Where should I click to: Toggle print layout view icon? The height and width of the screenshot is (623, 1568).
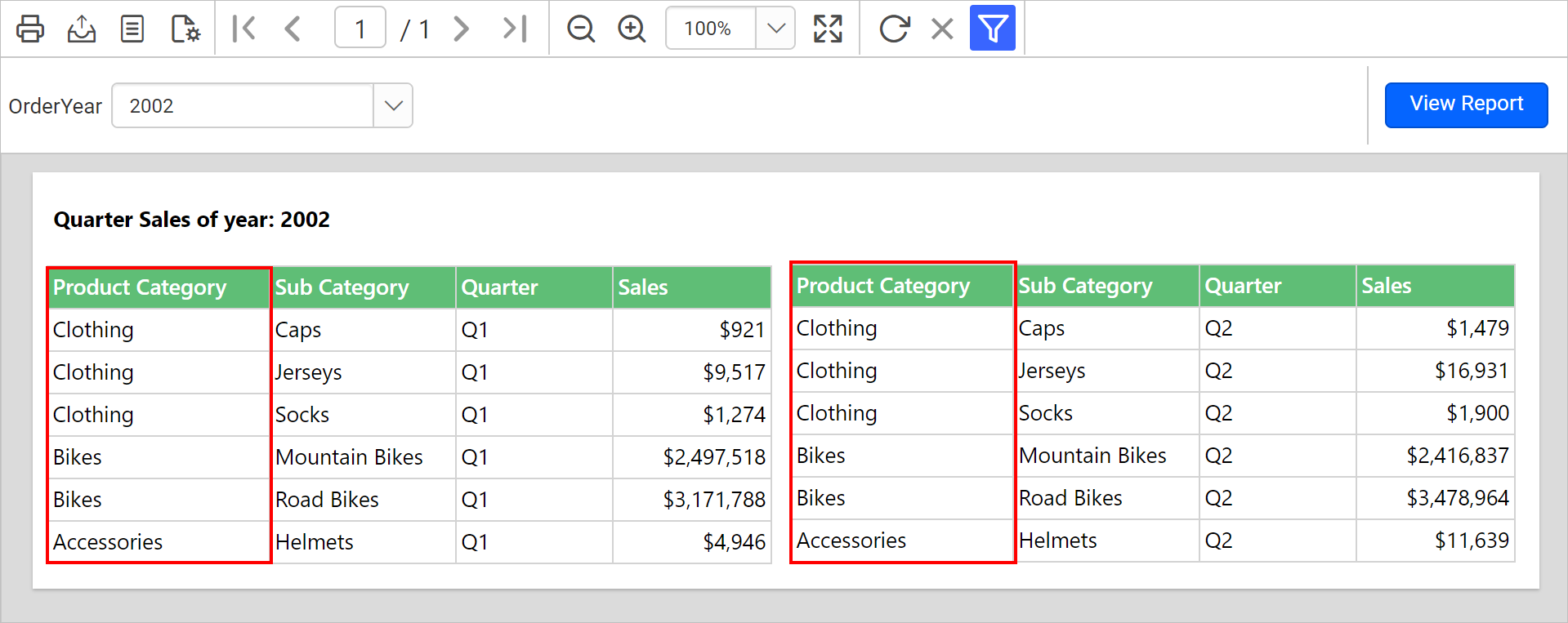132,29
